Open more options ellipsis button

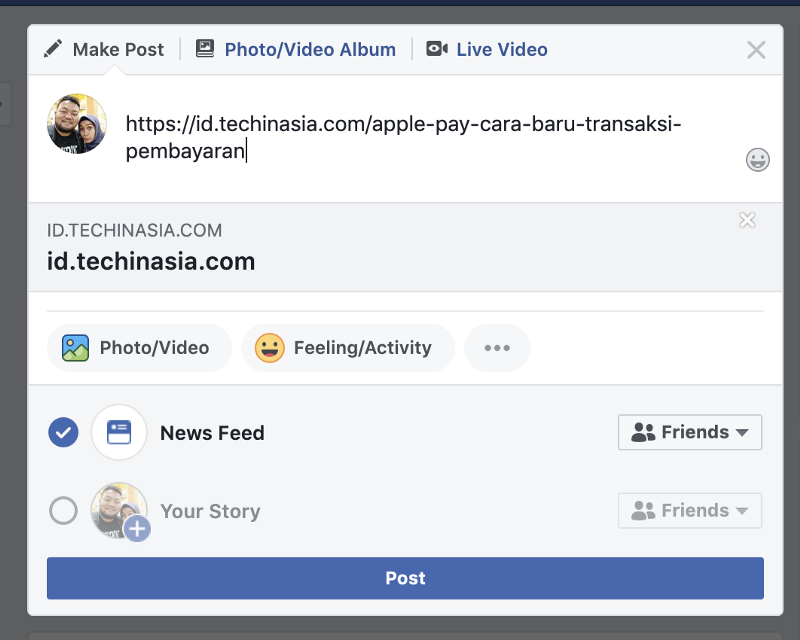click(497, 348)
